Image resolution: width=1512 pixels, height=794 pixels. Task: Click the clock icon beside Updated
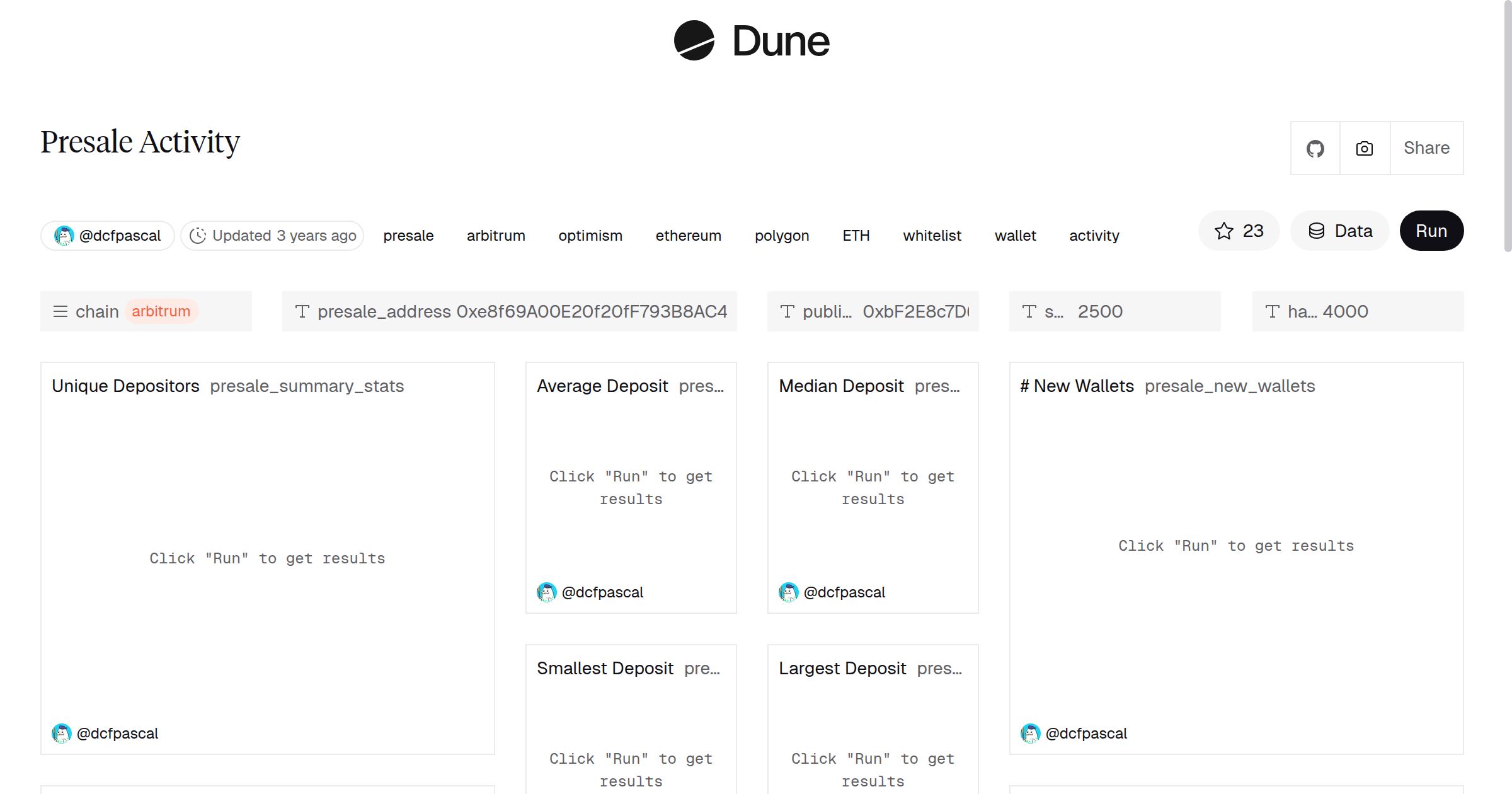[199, 235]
